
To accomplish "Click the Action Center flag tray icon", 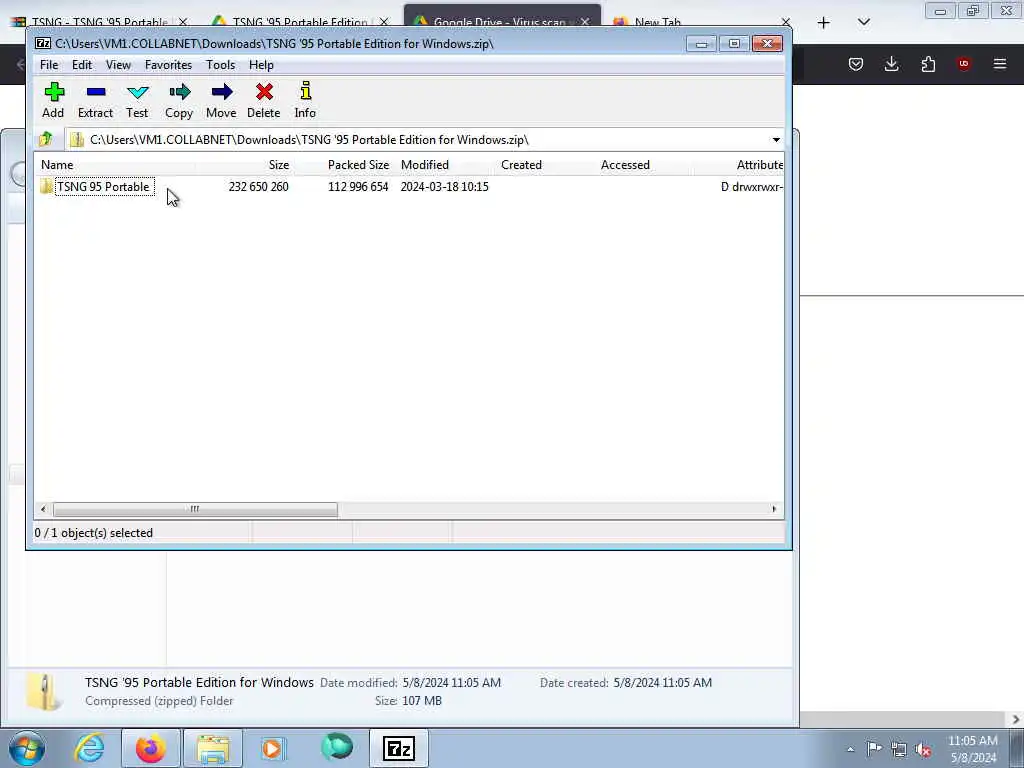I will pos(874,748).
